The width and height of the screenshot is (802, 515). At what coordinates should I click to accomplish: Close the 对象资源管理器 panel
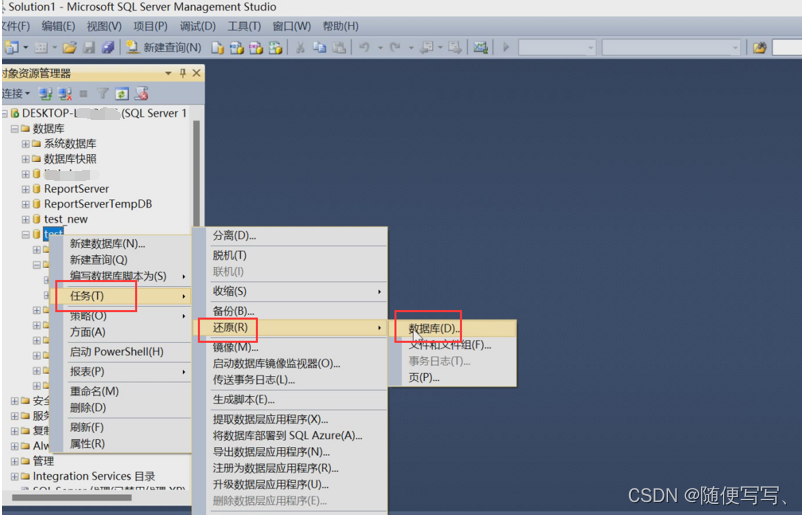tap(196, 73)
